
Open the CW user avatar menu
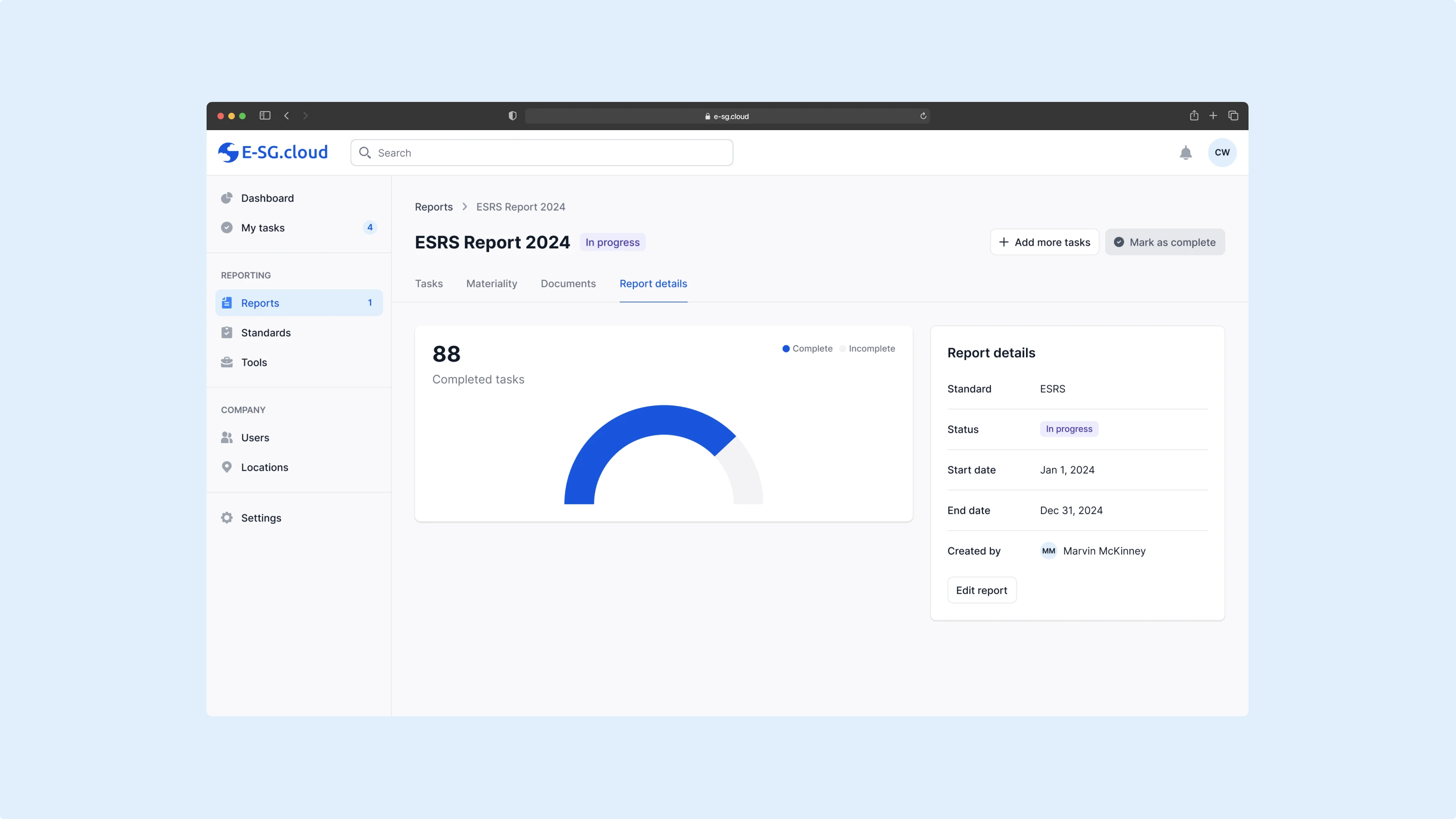[x=1221, y=152]
